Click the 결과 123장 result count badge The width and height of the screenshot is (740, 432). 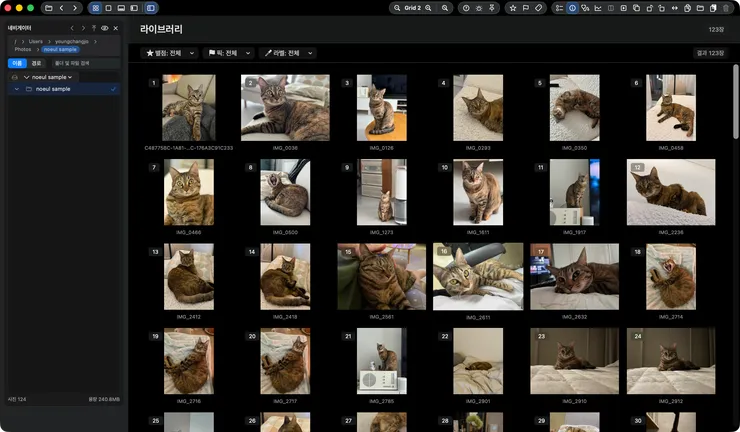[710, 53]
